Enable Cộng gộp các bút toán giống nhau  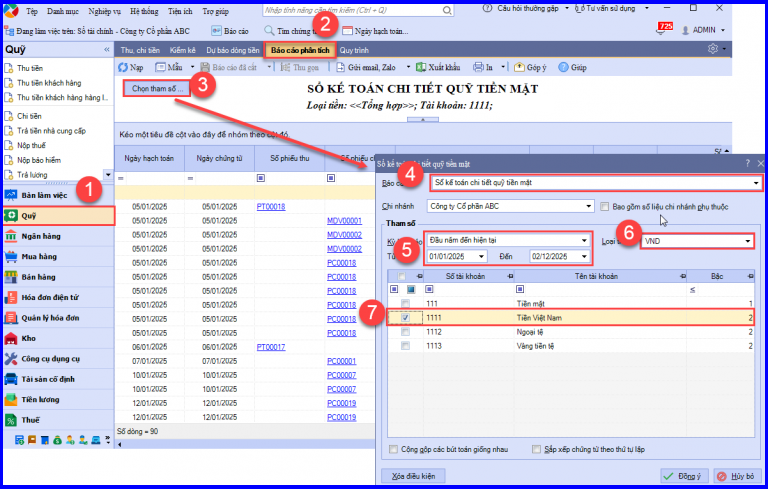(393, 449)
